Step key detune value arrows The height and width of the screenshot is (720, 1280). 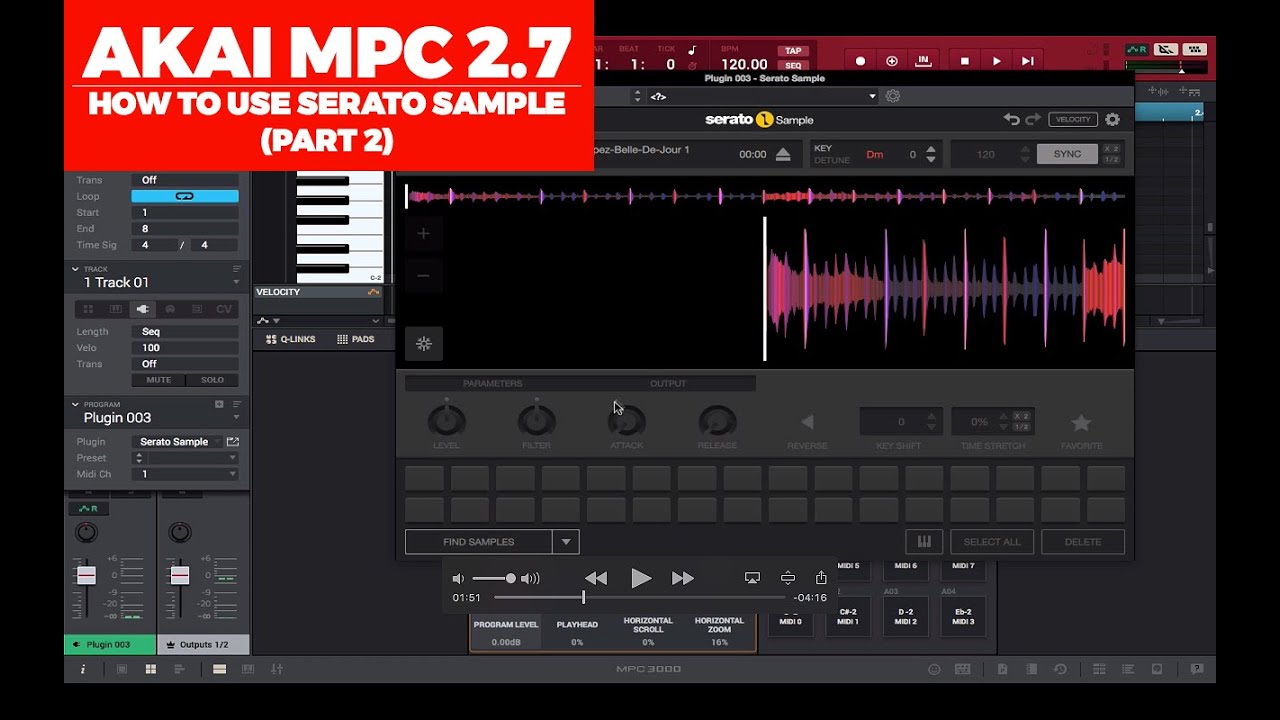click(931, 154)
